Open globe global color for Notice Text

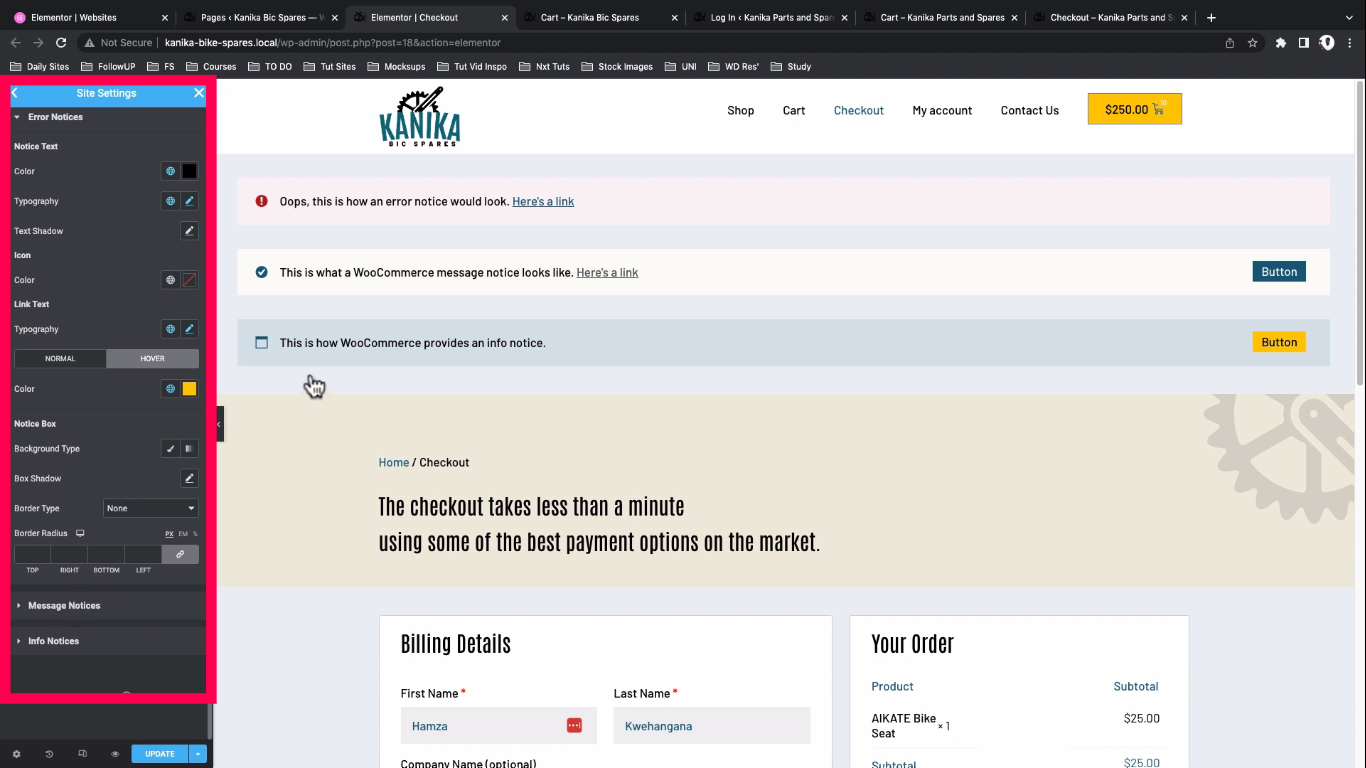coord(170,171)
